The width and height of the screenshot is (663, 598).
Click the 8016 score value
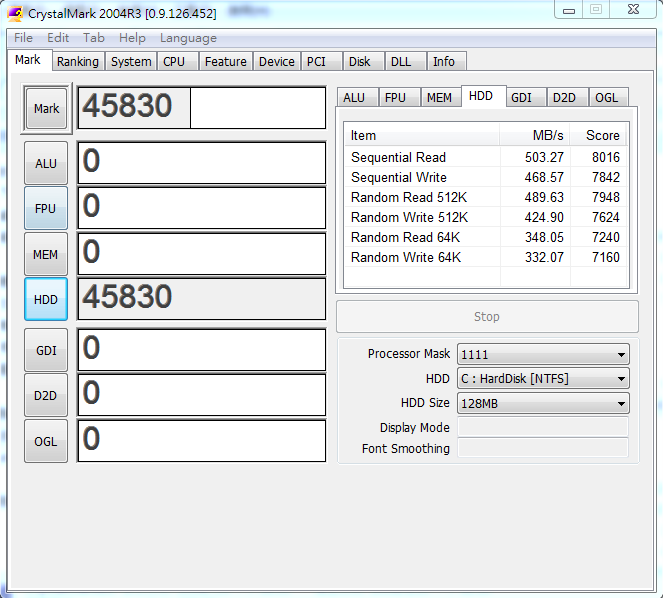(606, 157)
